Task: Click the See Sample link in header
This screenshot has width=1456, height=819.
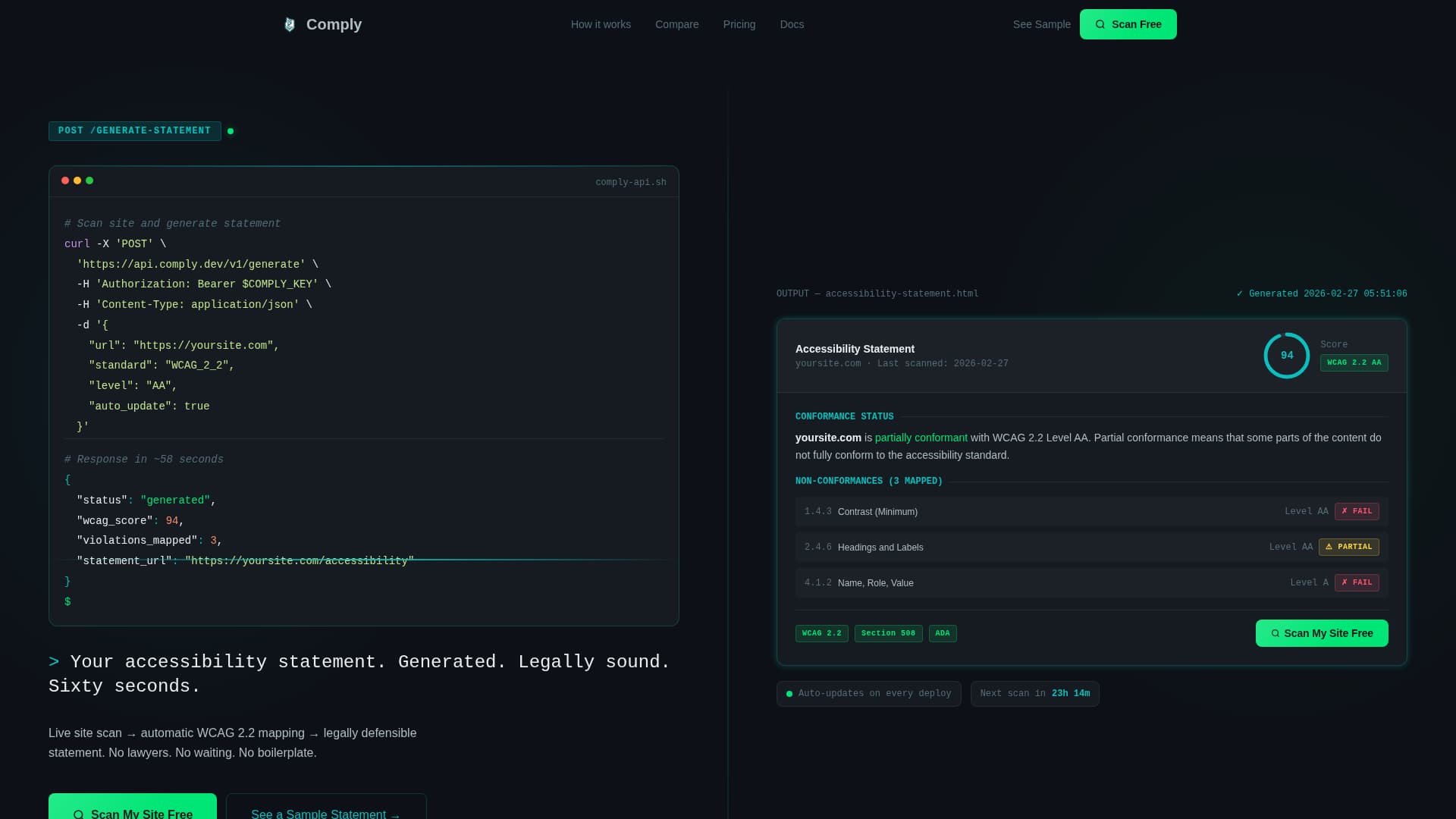Action: 1041,24
